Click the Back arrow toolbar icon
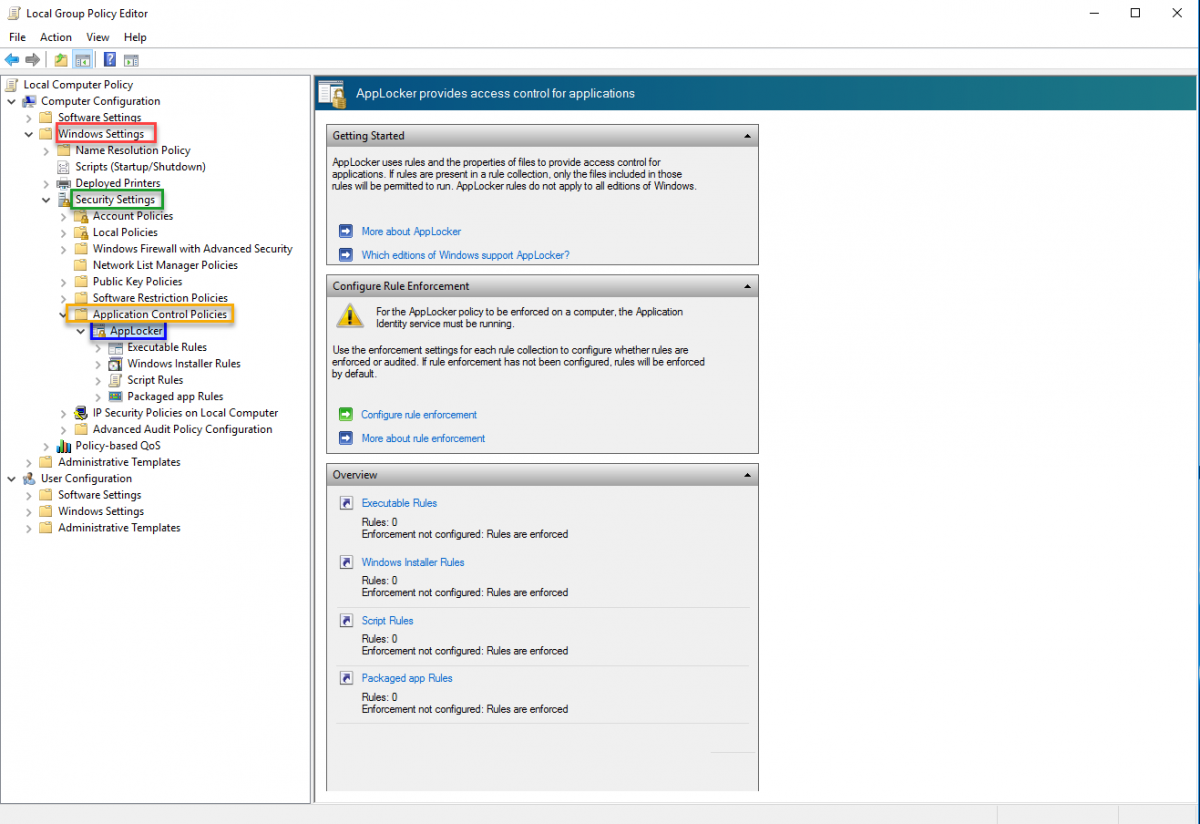This screenshot has width=1200, height=824. coord(12,60)
